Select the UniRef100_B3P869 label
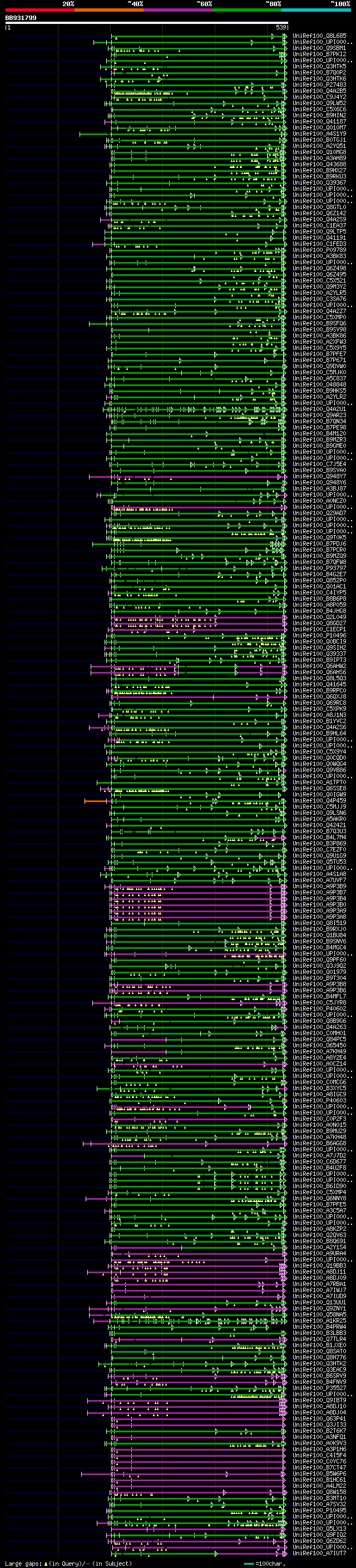The width and height of the screenshot is (356, 1568). click(319, 844)
